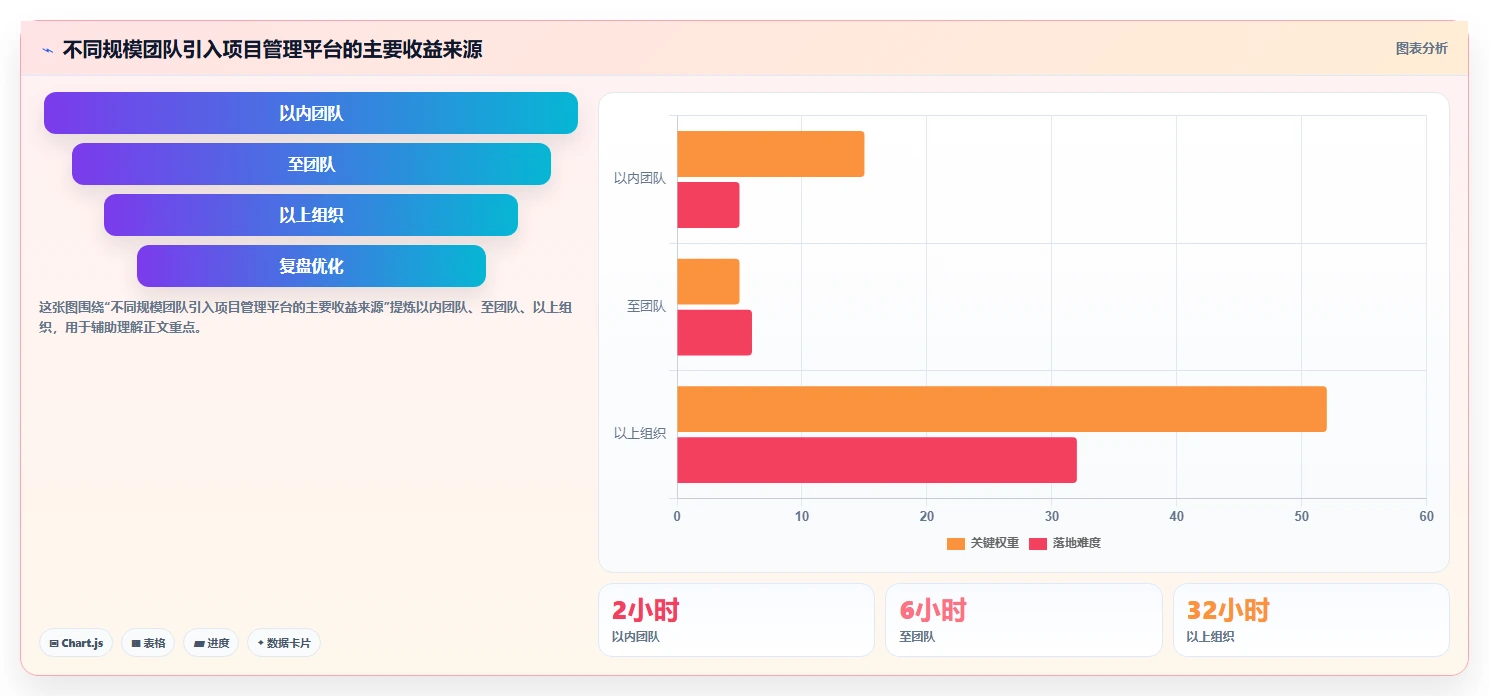Click the x-axis value 30

coord(1051,517)
